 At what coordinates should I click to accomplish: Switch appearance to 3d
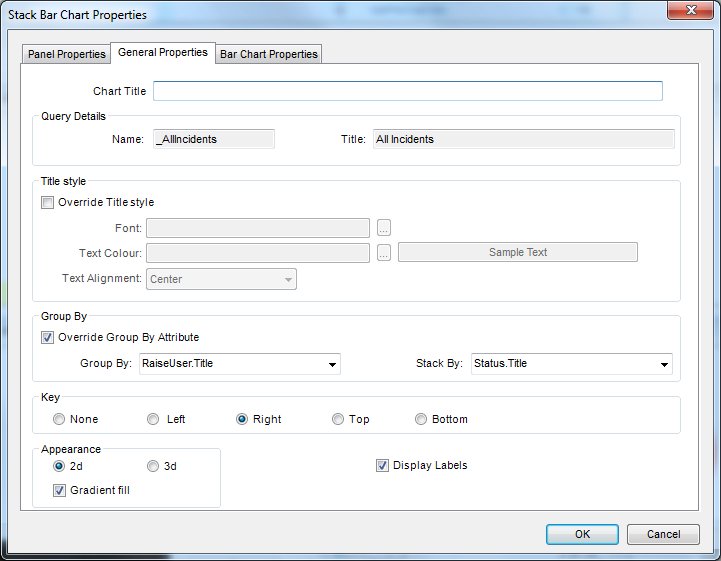[153, 466]
